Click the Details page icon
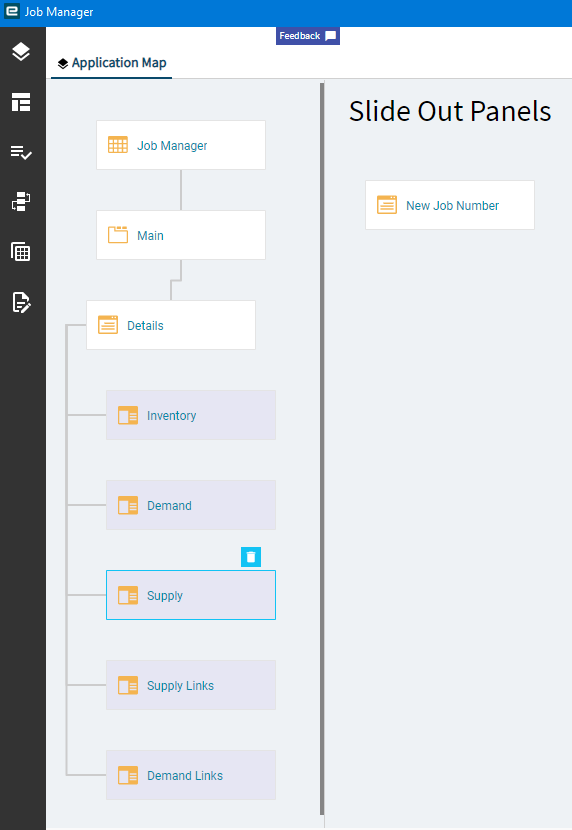The image size is (572, 830). (108, 325)
